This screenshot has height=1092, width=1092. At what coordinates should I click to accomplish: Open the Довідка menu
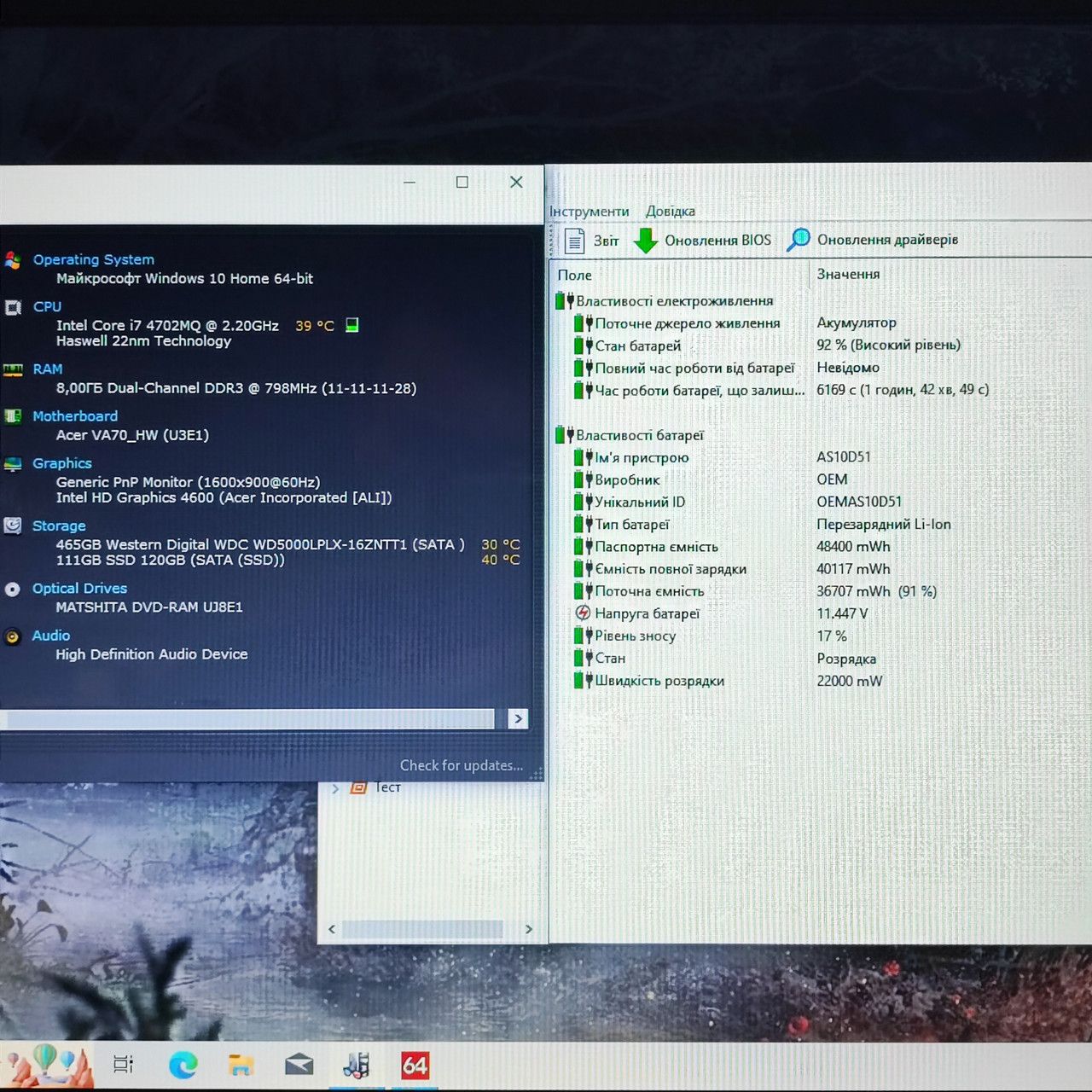pyautogui.click(x=671, y=212)
